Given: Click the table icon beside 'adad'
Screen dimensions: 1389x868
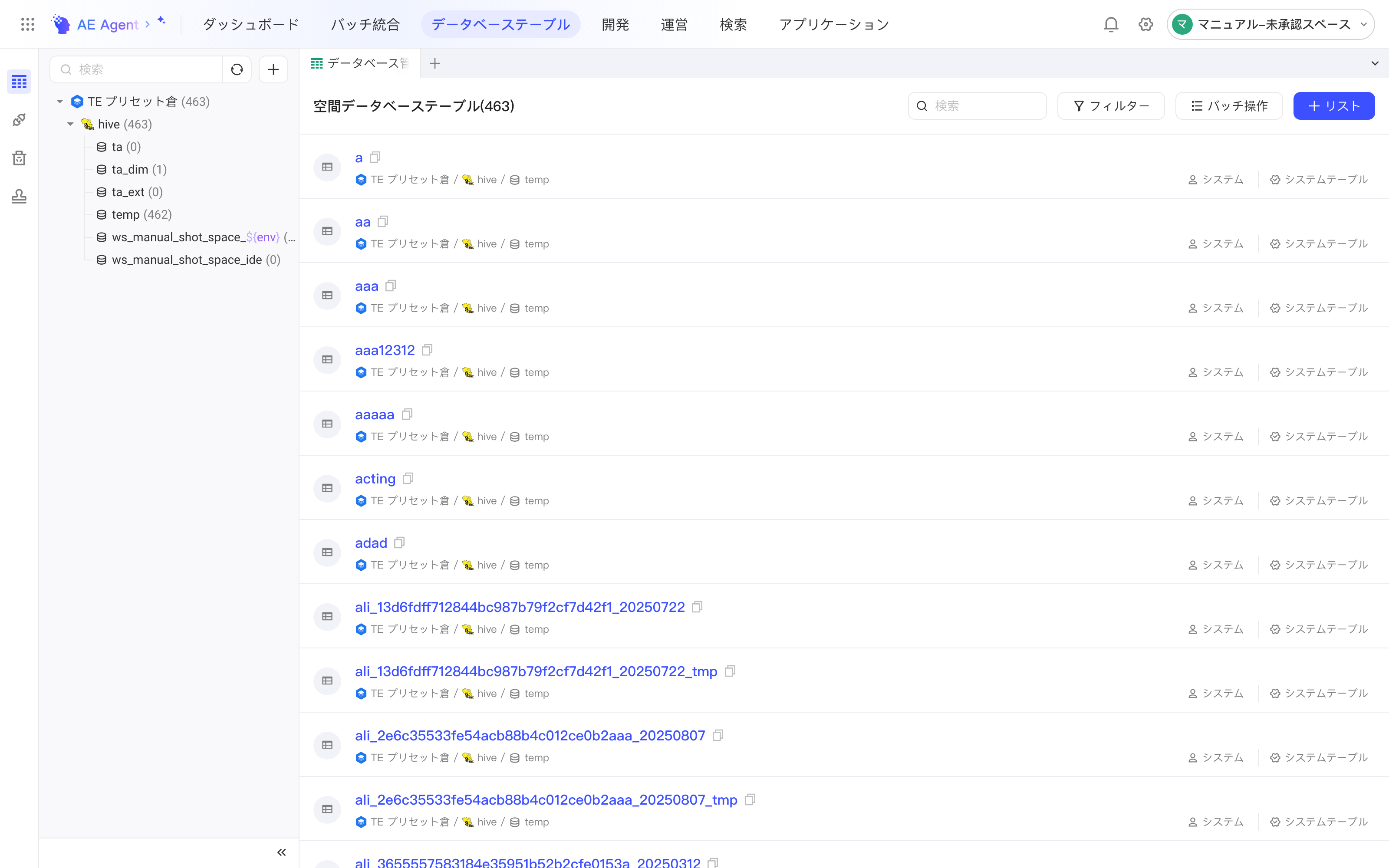Looking at the screenshot, I should tap(327, 552).
